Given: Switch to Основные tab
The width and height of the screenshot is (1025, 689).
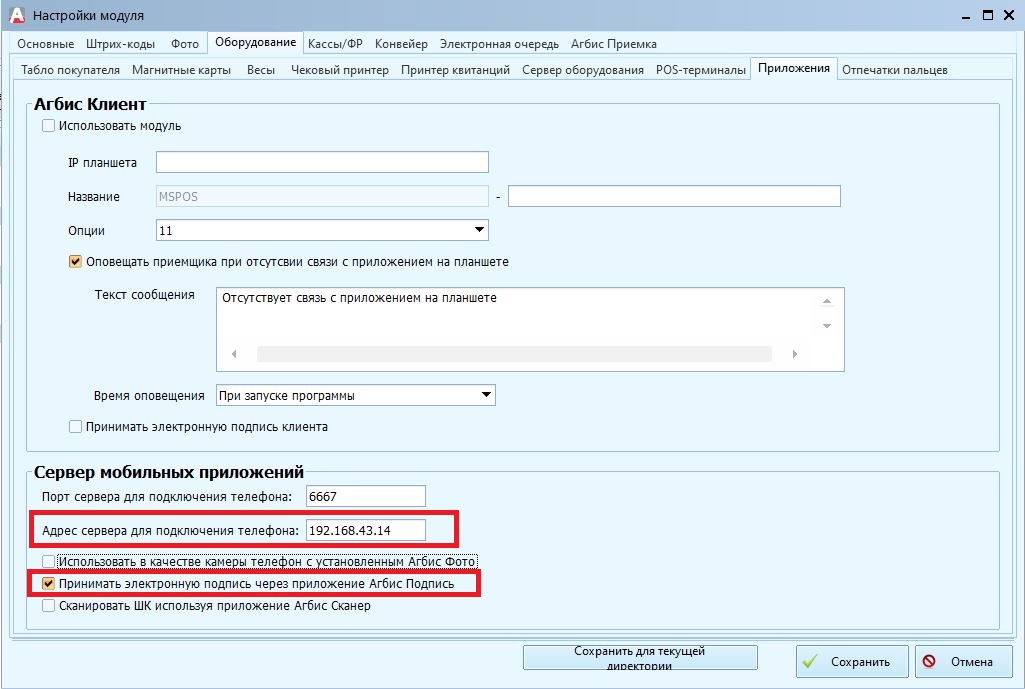Looking at the screenshot, I should [x=46, y=44].
